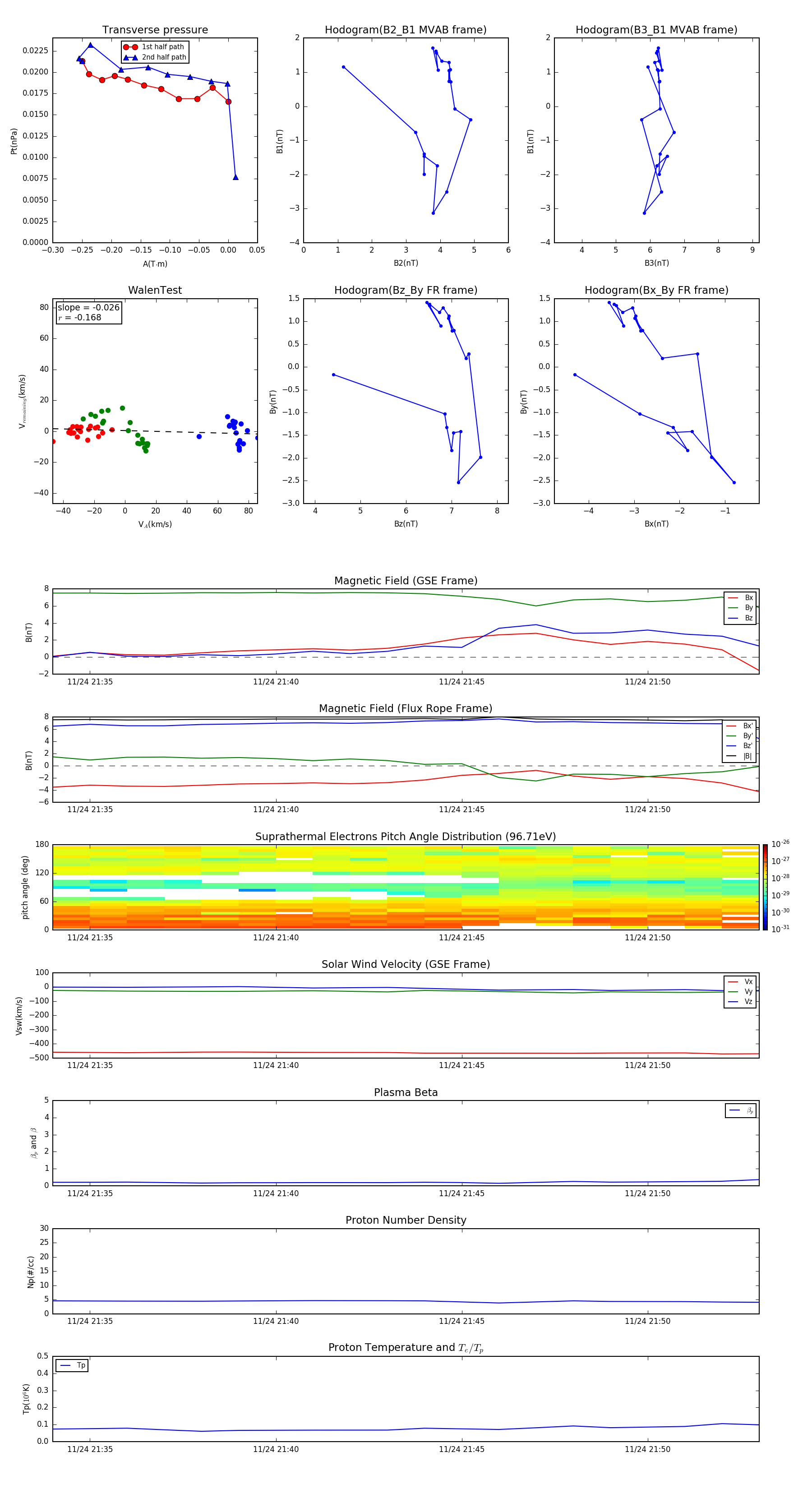The height and width of the screenshot is (1489, 812).
Task: Select Bz' in the Flux Rope legend
Action: [x=740, y=746]
